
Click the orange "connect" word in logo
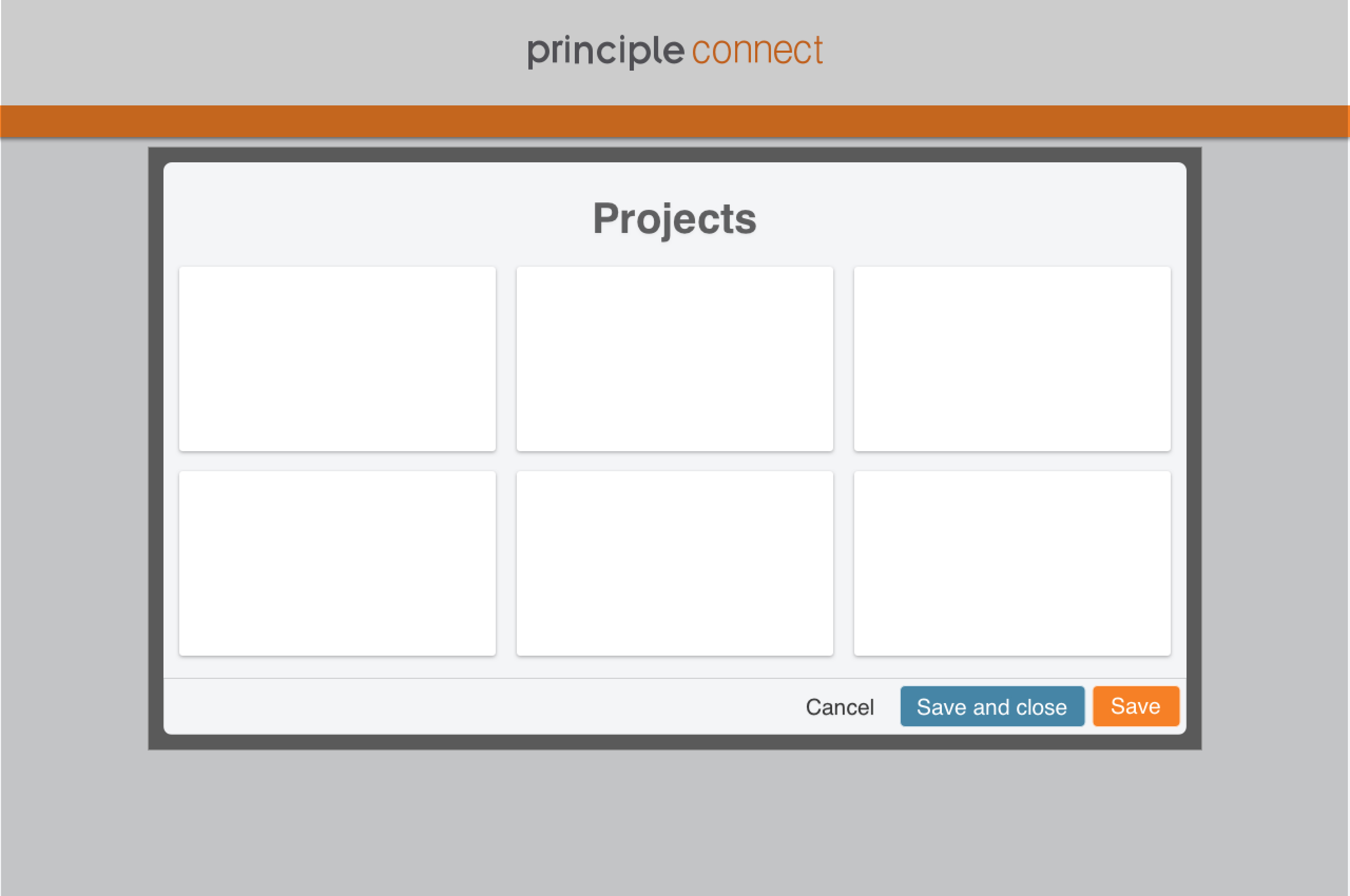757,50
